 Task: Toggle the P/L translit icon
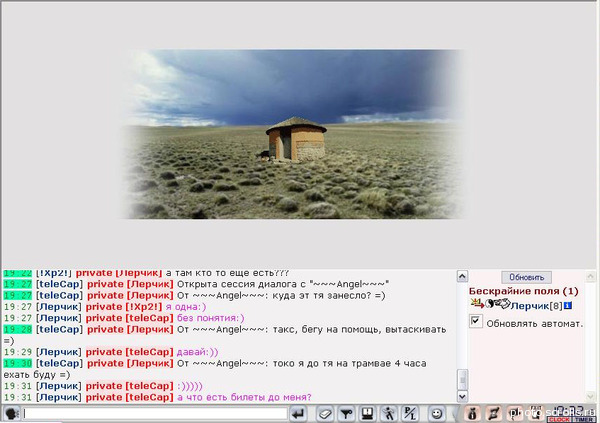point(410,413)
